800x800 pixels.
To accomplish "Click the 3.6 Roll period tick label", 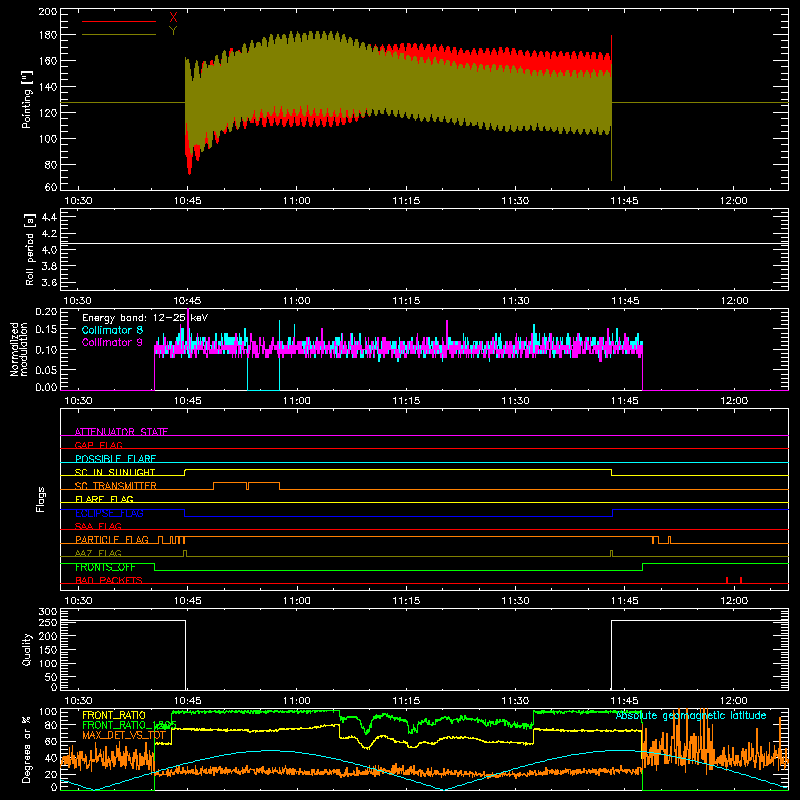I will click(49, 282).
